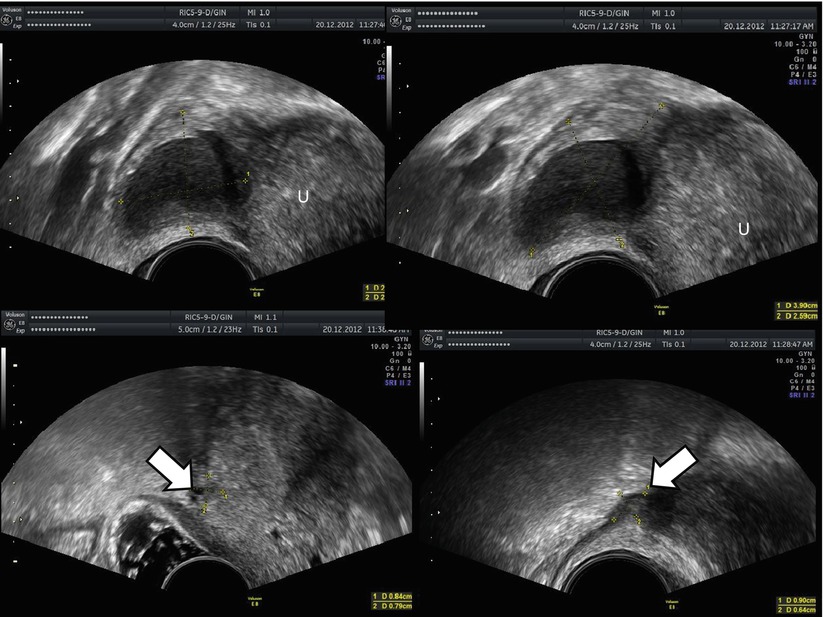This screenshot has height=617, width=823.
Task: Click the C6 / M4 contrast setting indicator
Action: click(x=802, y=67)
